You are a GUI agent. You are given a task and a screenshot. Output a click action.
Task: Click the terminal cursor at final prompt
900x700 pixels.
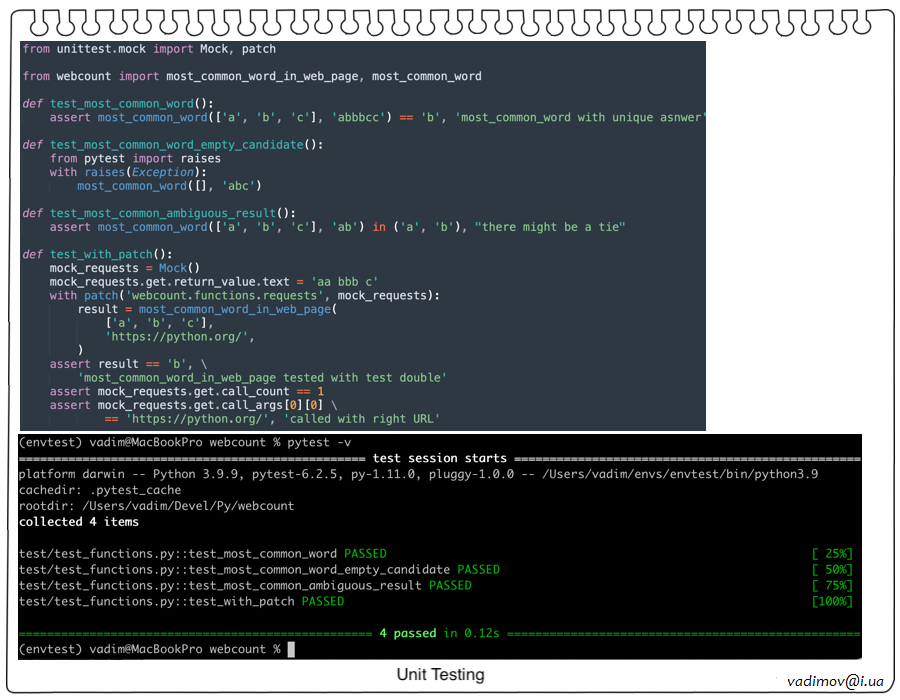click(x=291, y=650)
